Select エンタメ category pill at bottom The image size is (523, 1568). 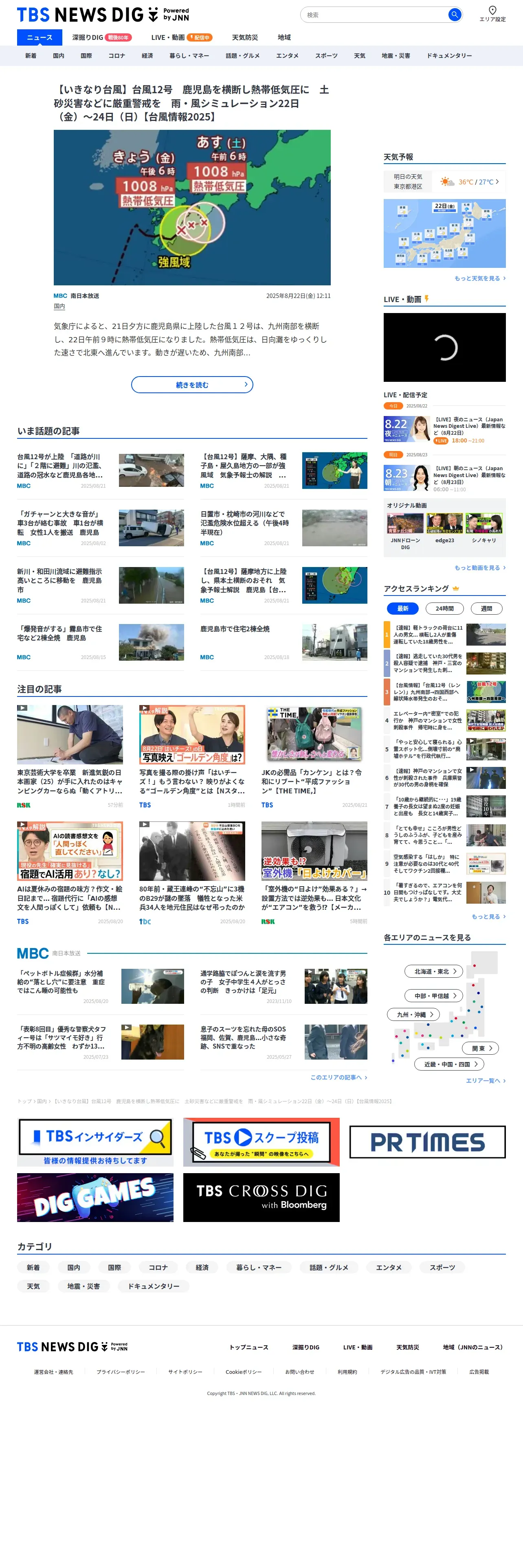click(389, 1267)
